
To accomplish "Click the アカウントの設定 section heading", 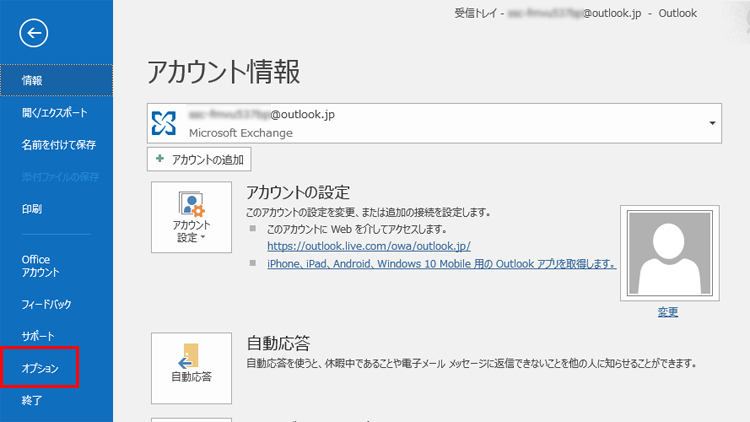I will [x=298, y=192].
